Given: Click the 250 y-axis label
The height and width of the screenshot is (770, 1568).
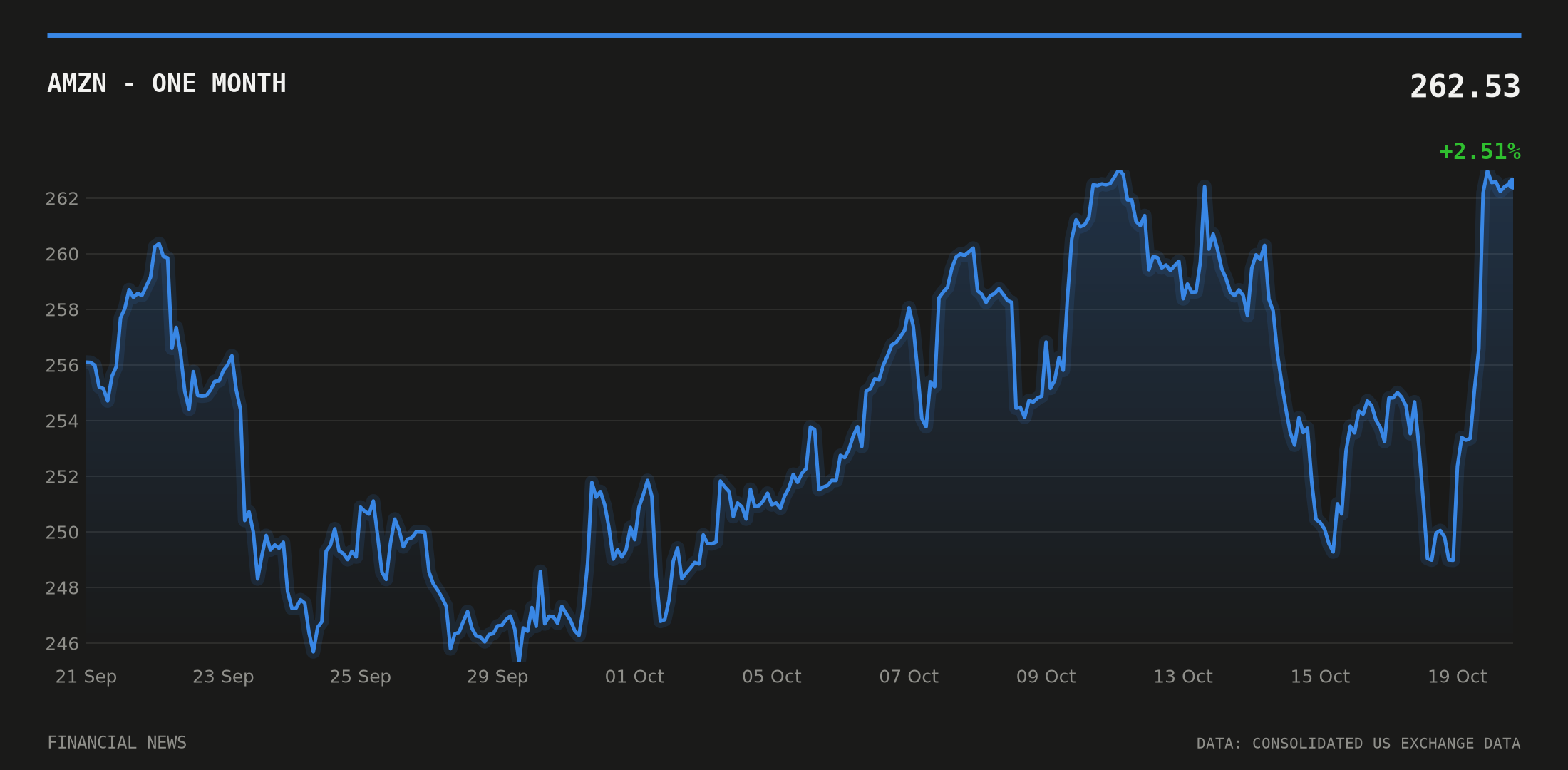Looking at the screenshot, I should click(x=62, y=533).
